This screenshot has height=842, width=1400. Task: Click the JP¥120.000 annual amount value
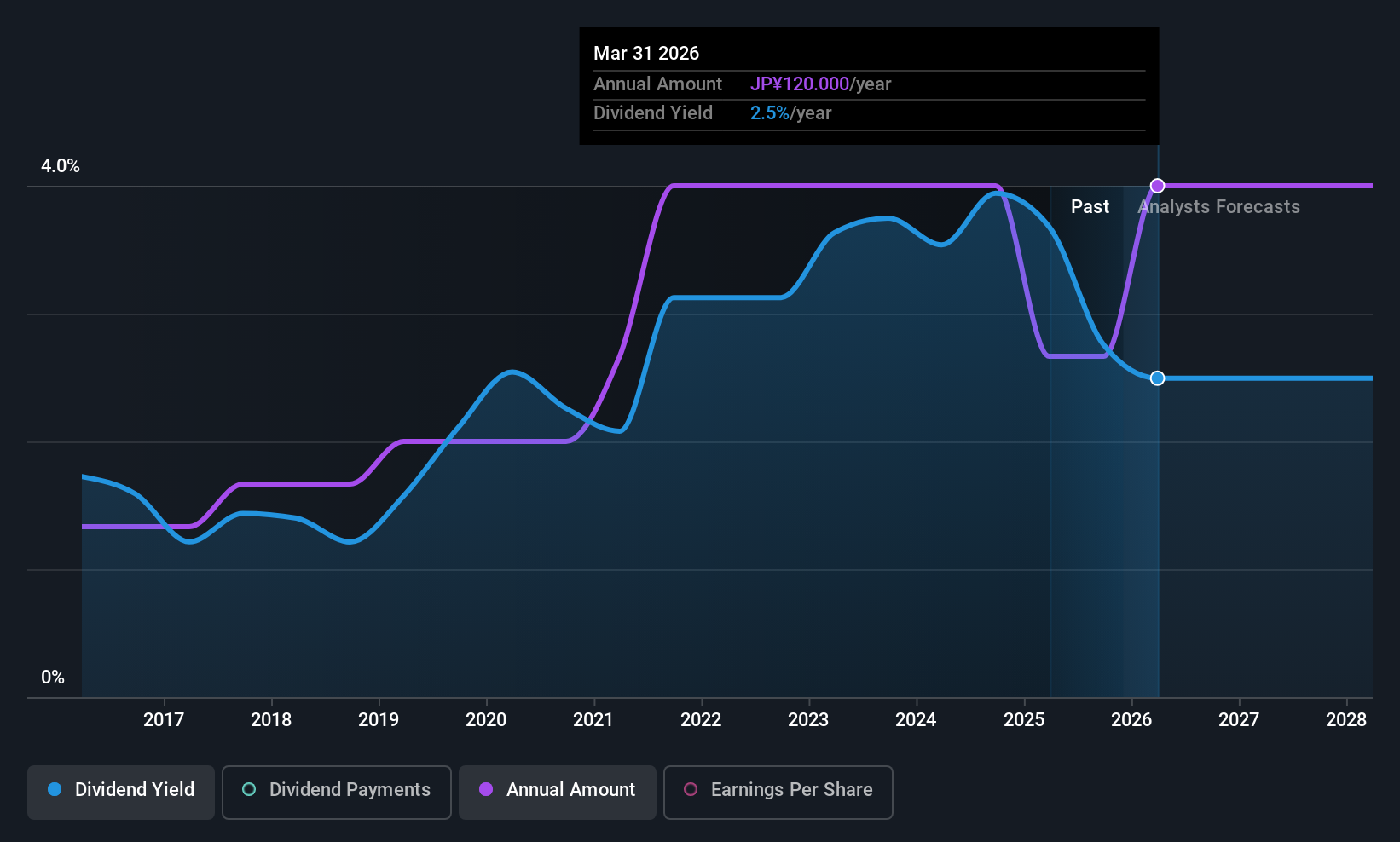[799, 84]
